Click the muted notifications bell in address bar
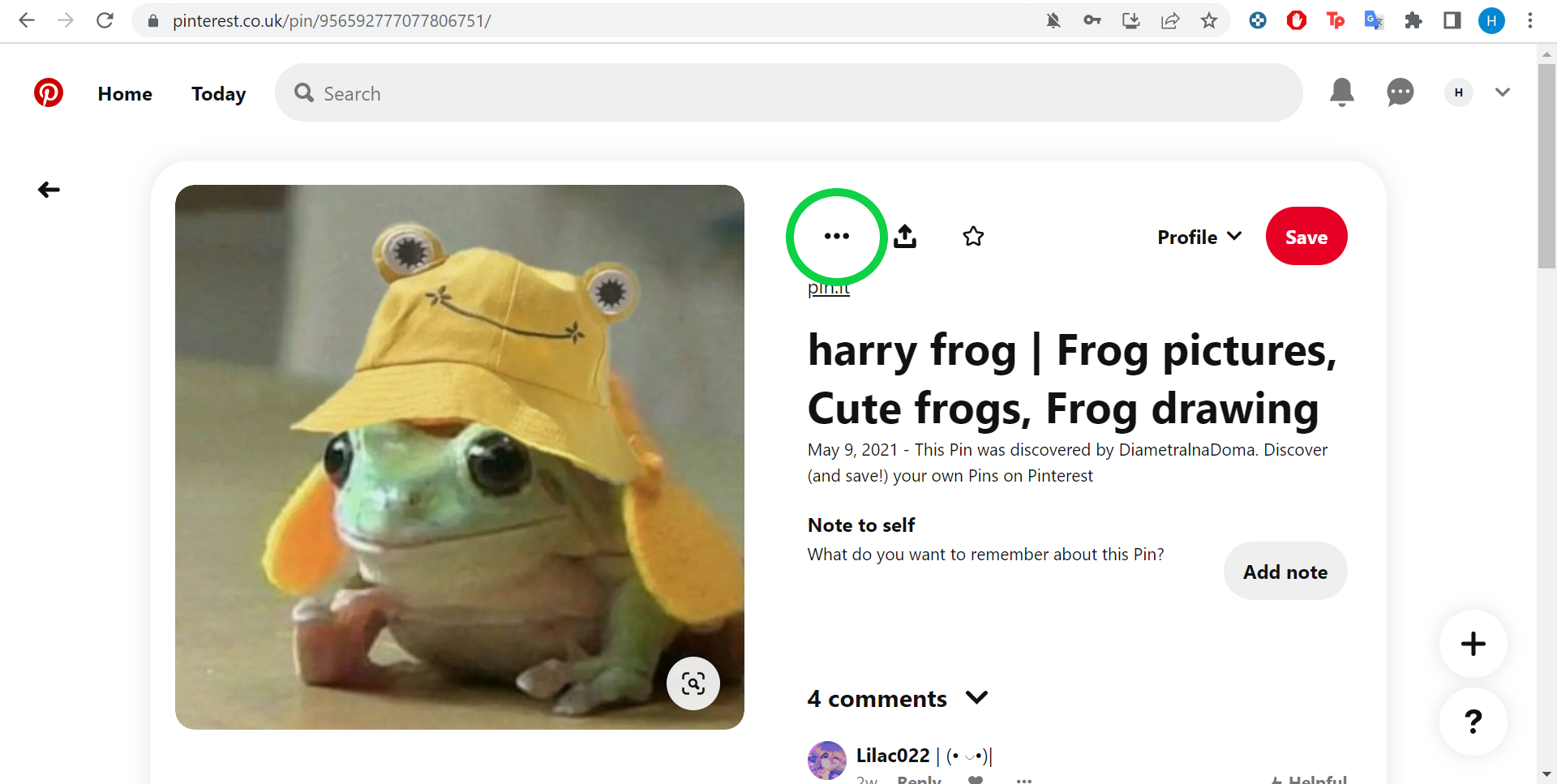This screenshot has width=1557, height=784. pos(1053,21)
